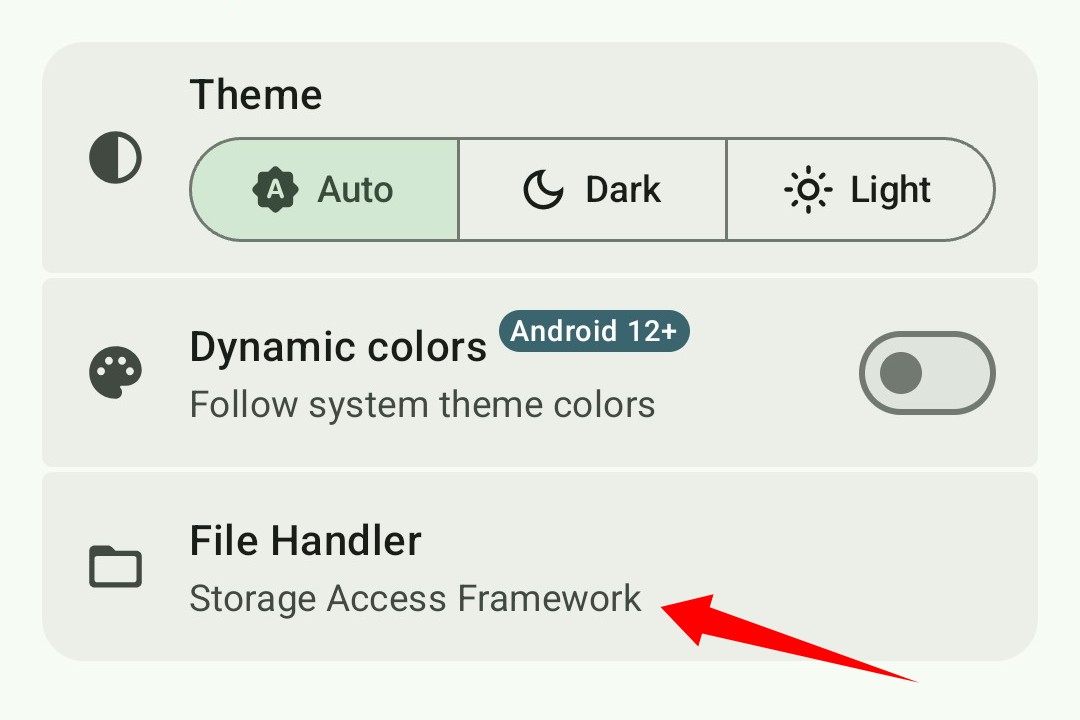Click the folder icon beside File Handler
Image resolution: width=1080 pixels, height=720 pixels.
(x=116, y=567)
